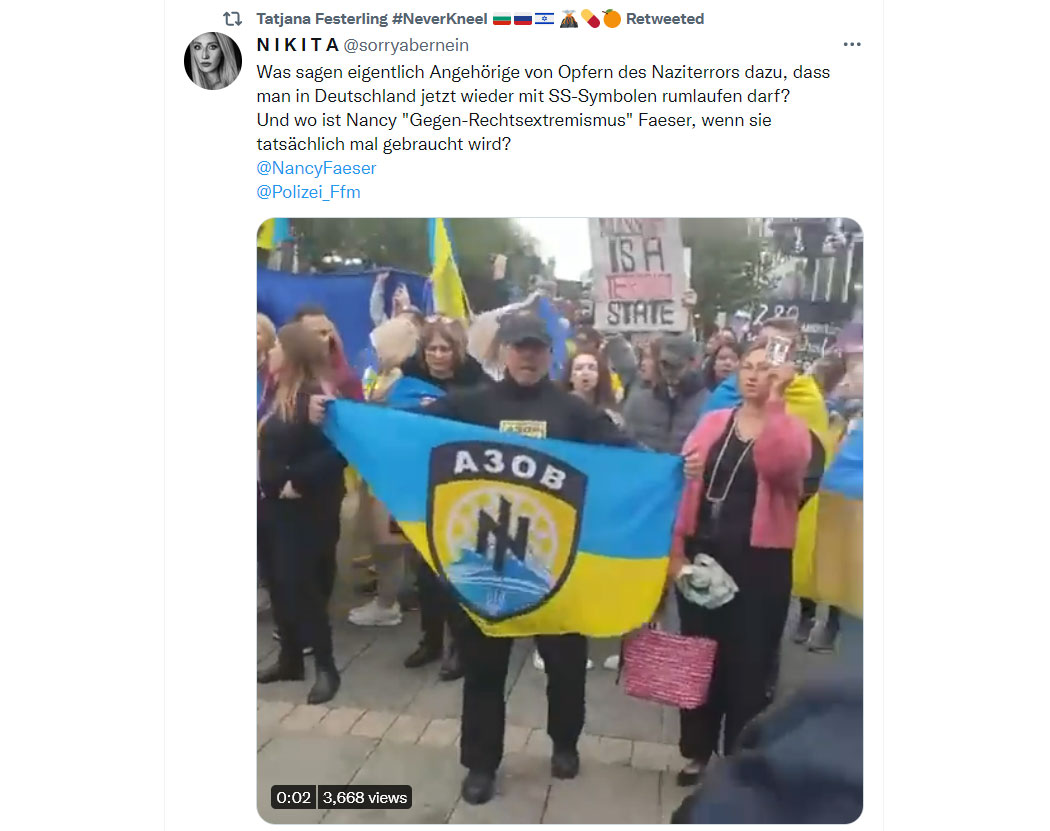Open NIKITA's profile picture avatar
This screenshot has height=831, width=1050.
click(213, 61)
